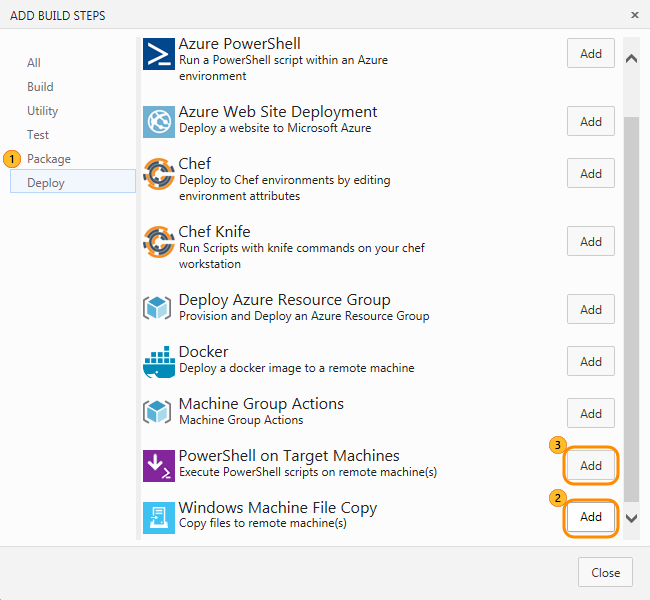The image size is (650, 600).
Task: Add the Docker step
Action: click(x=591, y=361)
